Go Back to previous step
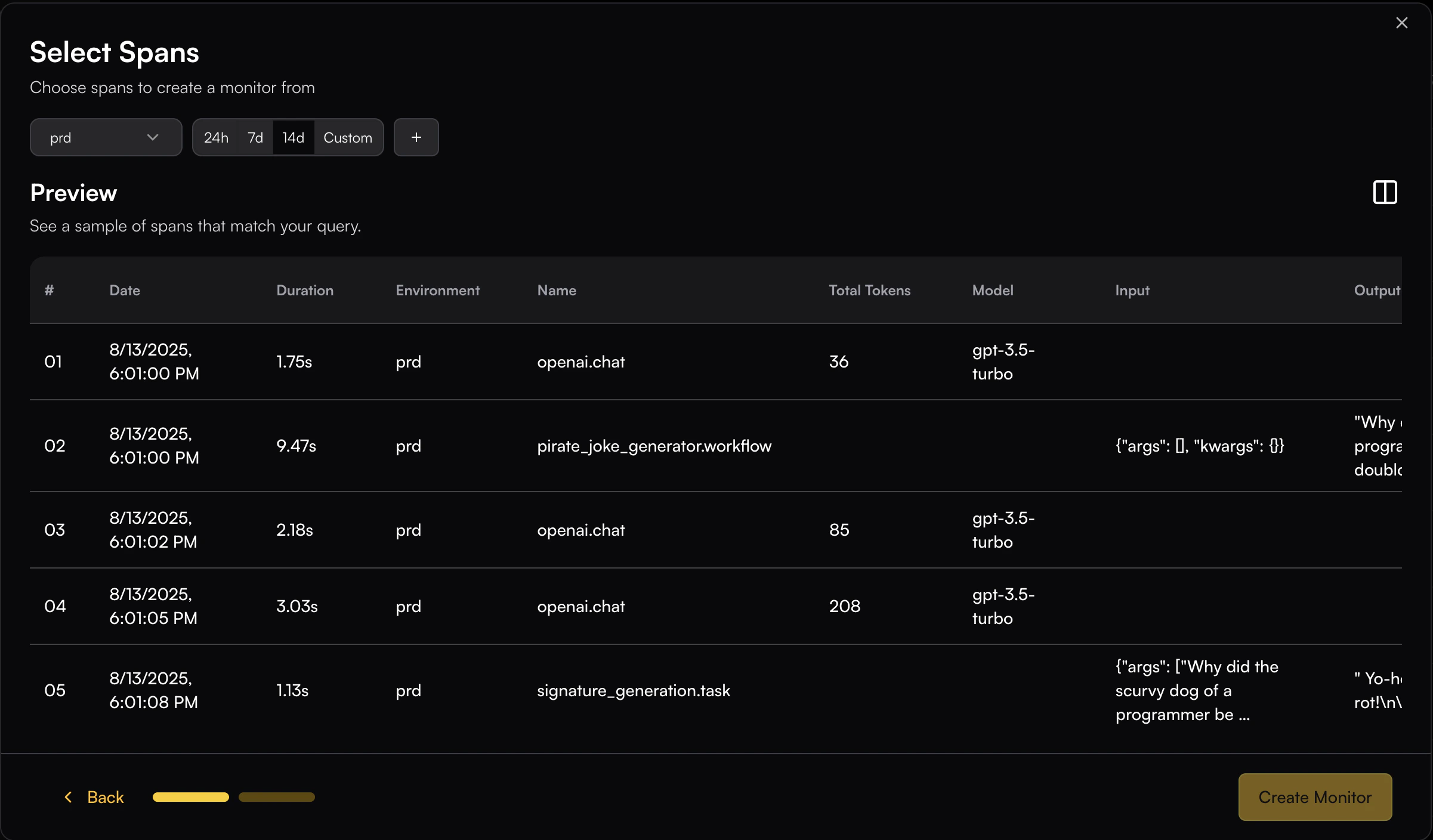 (105, 797)
